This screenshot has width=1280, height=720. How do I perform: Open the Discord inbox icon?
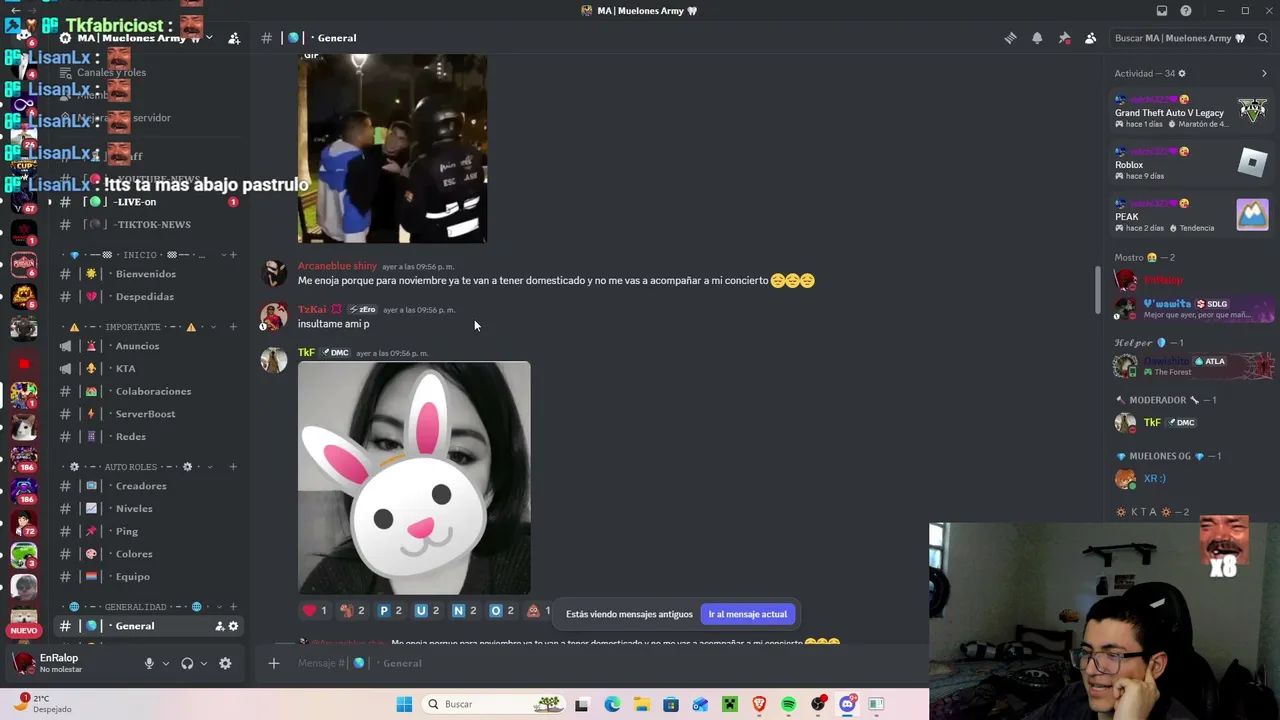click(x=1161, y=11)
